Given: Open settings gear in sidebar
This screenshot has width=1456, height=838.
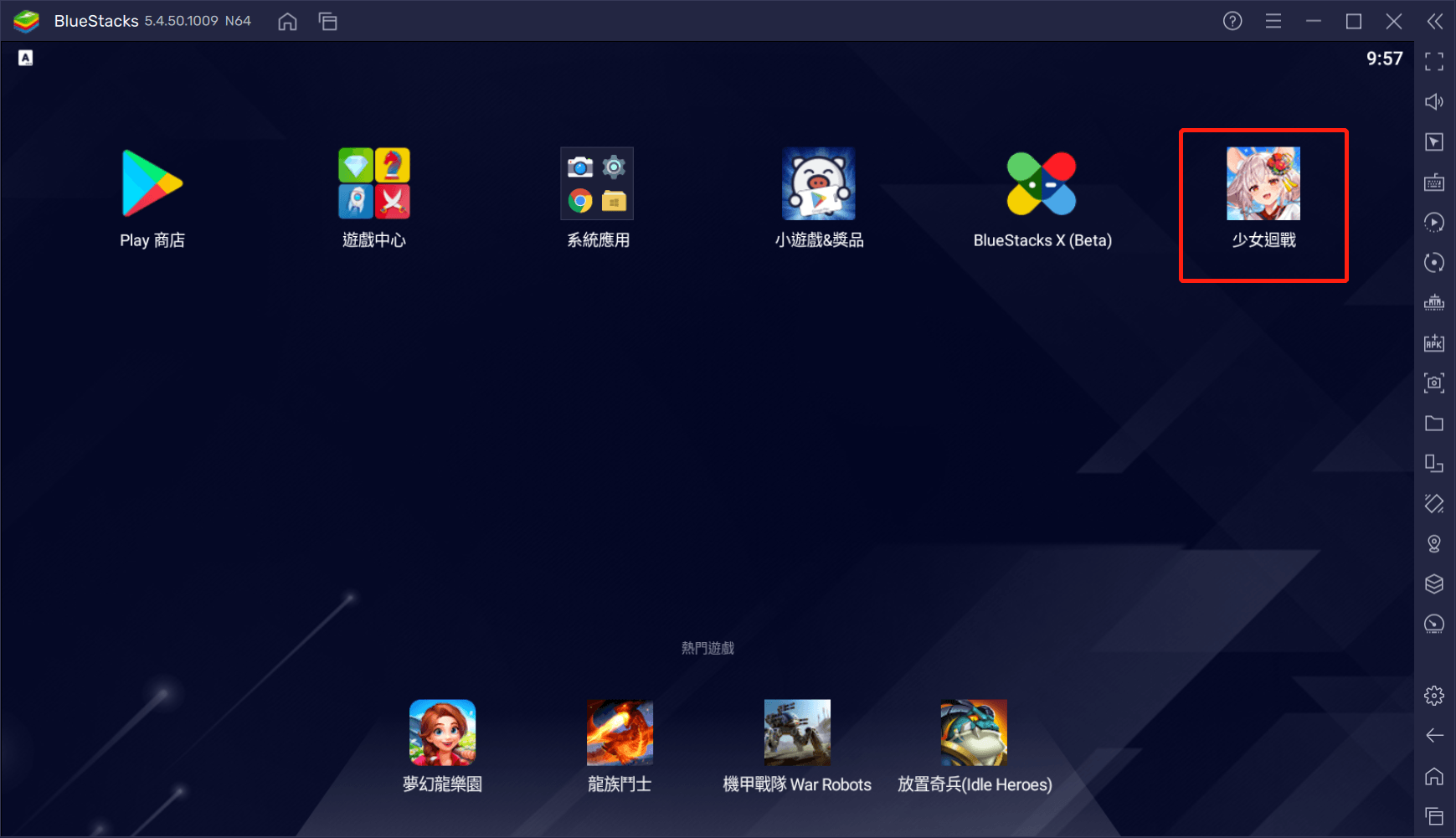Looking at the screenshot, I should (x=1434, y=696).
